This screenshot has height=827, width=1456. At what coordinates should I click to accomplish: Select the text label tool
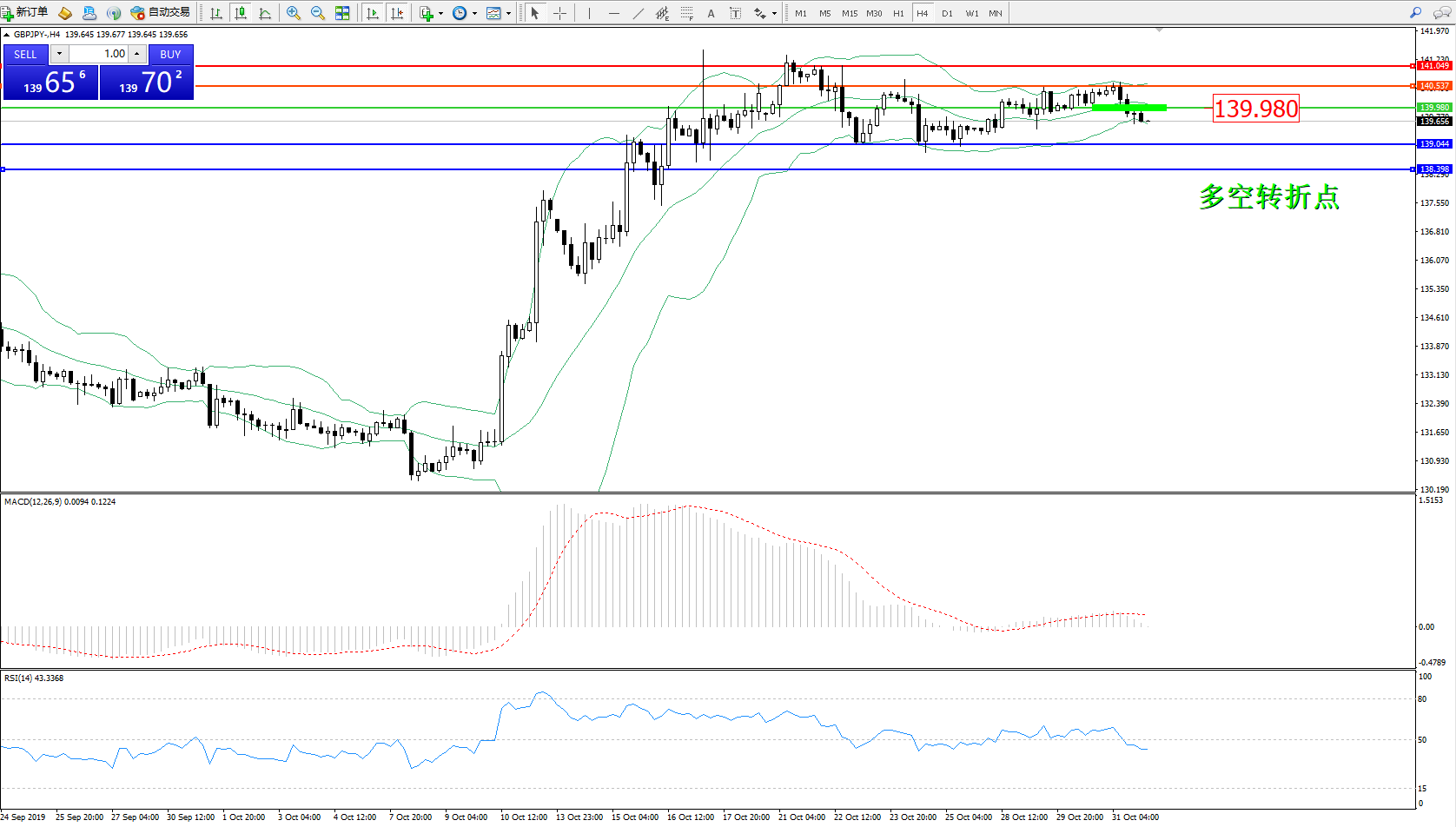click(x=736, y=13)
